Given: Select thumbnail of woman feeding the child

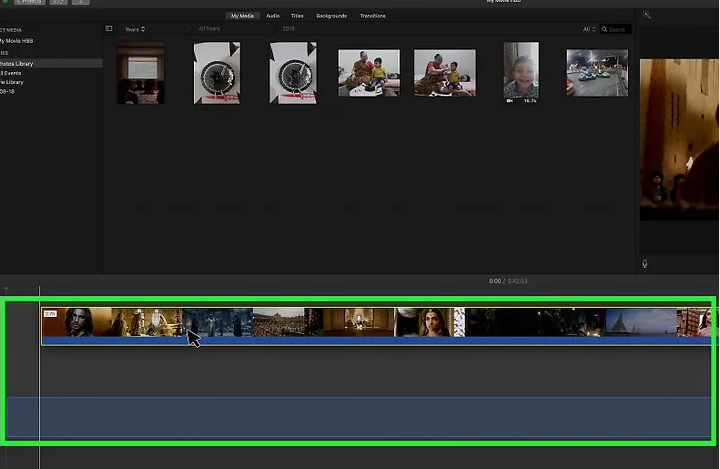Looking at the screenshot, I should [445, 73].
